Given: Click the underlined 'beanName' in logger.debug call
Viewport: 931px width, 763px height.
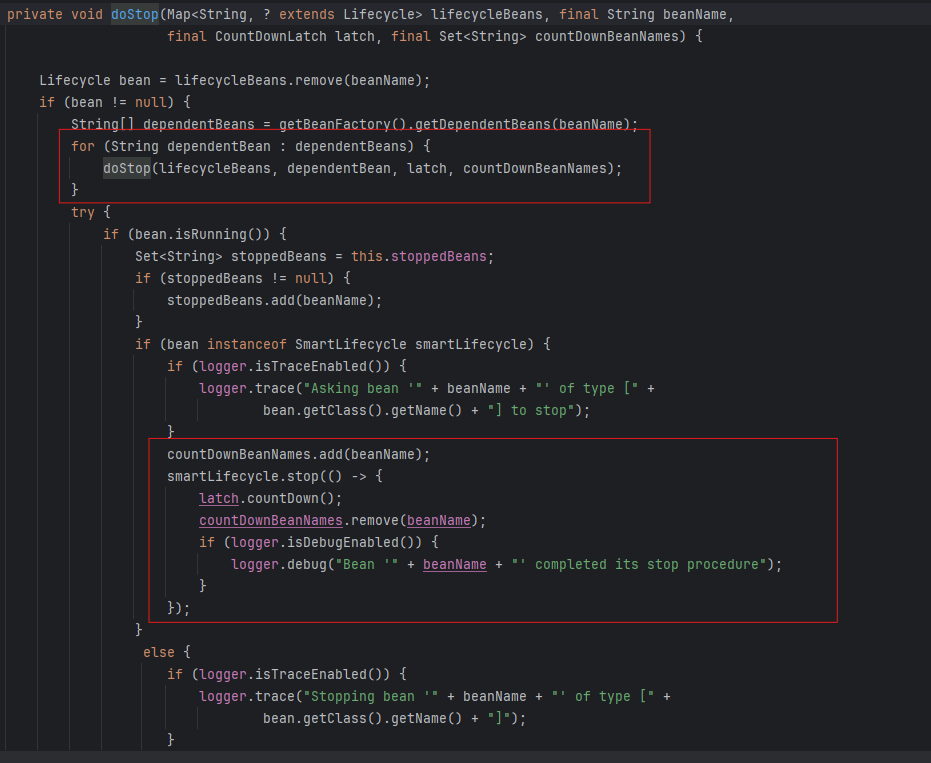Looking at the screenshot, I should (454, 565).
